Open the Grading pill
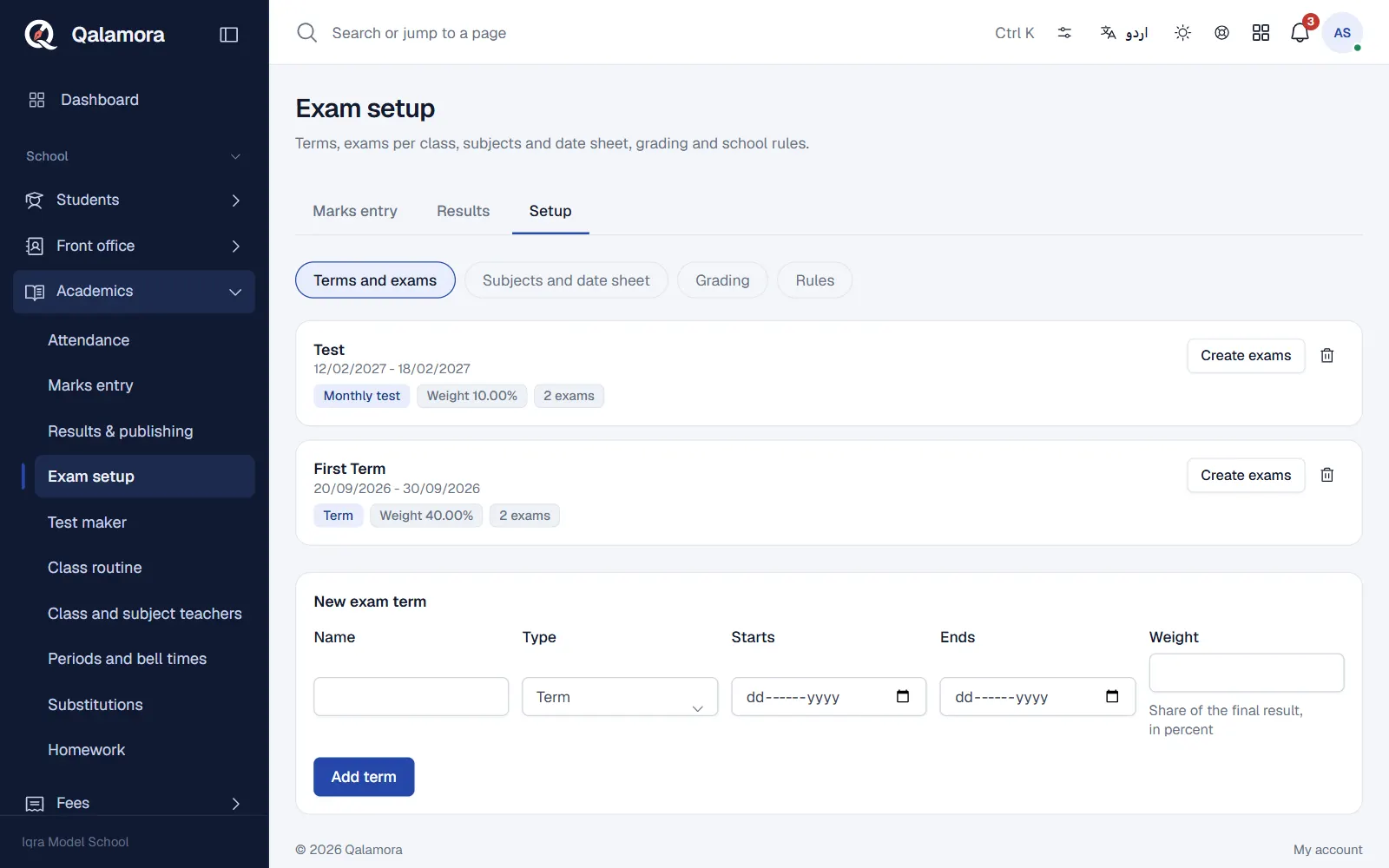 tap(722, 280)
